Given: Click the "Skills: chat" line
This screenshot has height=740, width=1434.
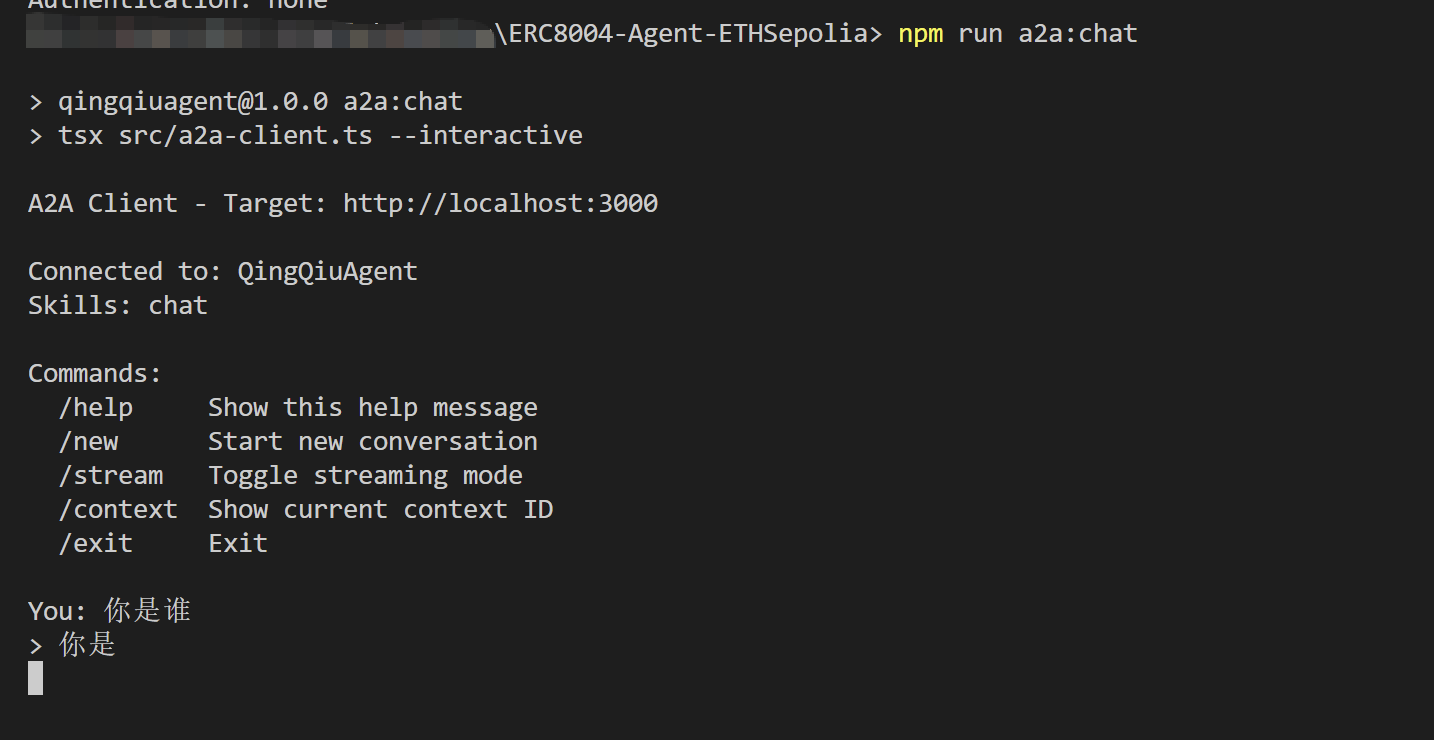Looking at the screenshot, I should tap(118, 306).
